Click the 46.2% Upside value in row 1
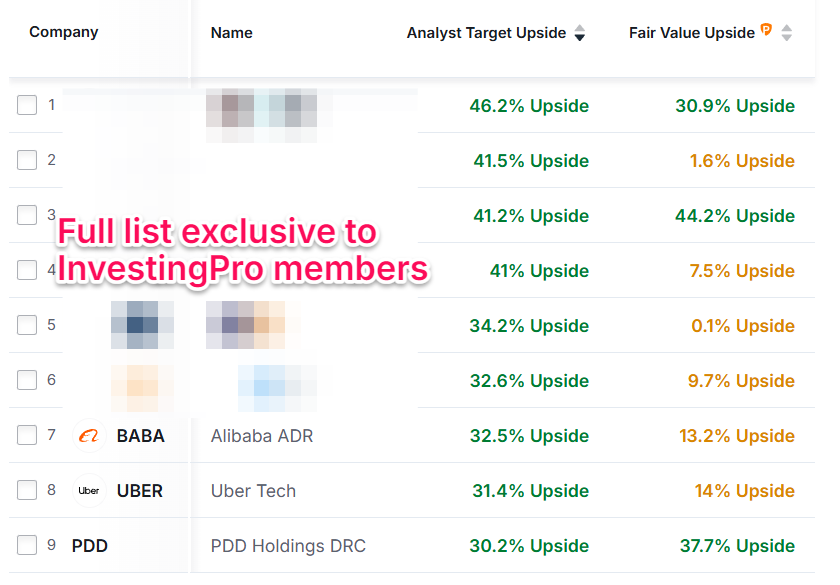 [x=530, y=105]
